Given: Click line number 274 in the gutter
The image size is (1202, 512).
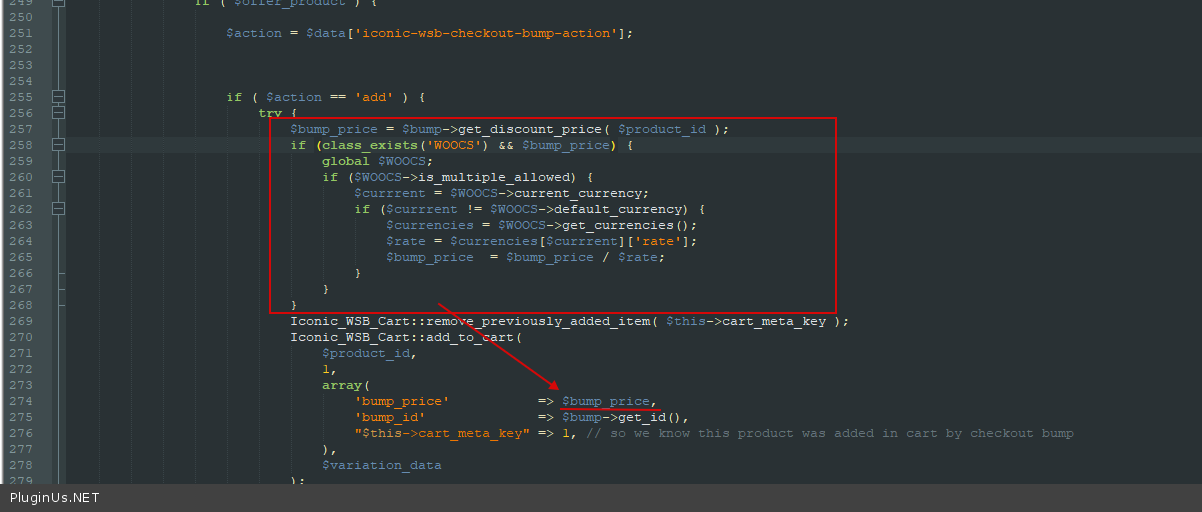Looking at the screenshot, I should (20, 401).
